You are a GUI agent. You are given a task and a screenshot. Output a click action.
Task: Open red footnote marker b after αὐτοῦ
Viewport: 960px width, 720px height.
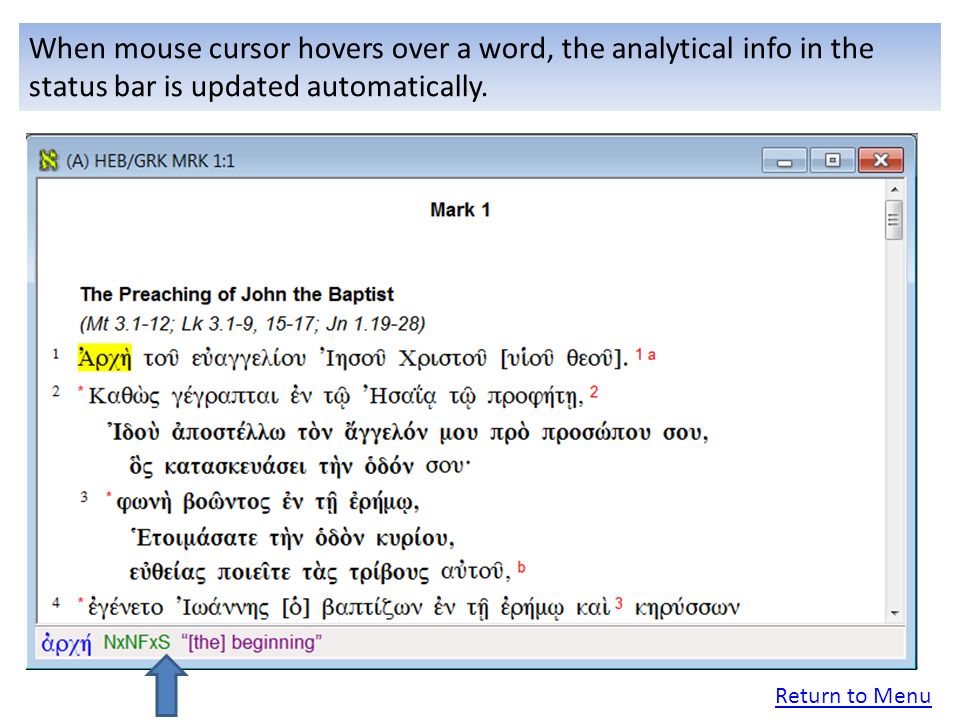point(522,567)
